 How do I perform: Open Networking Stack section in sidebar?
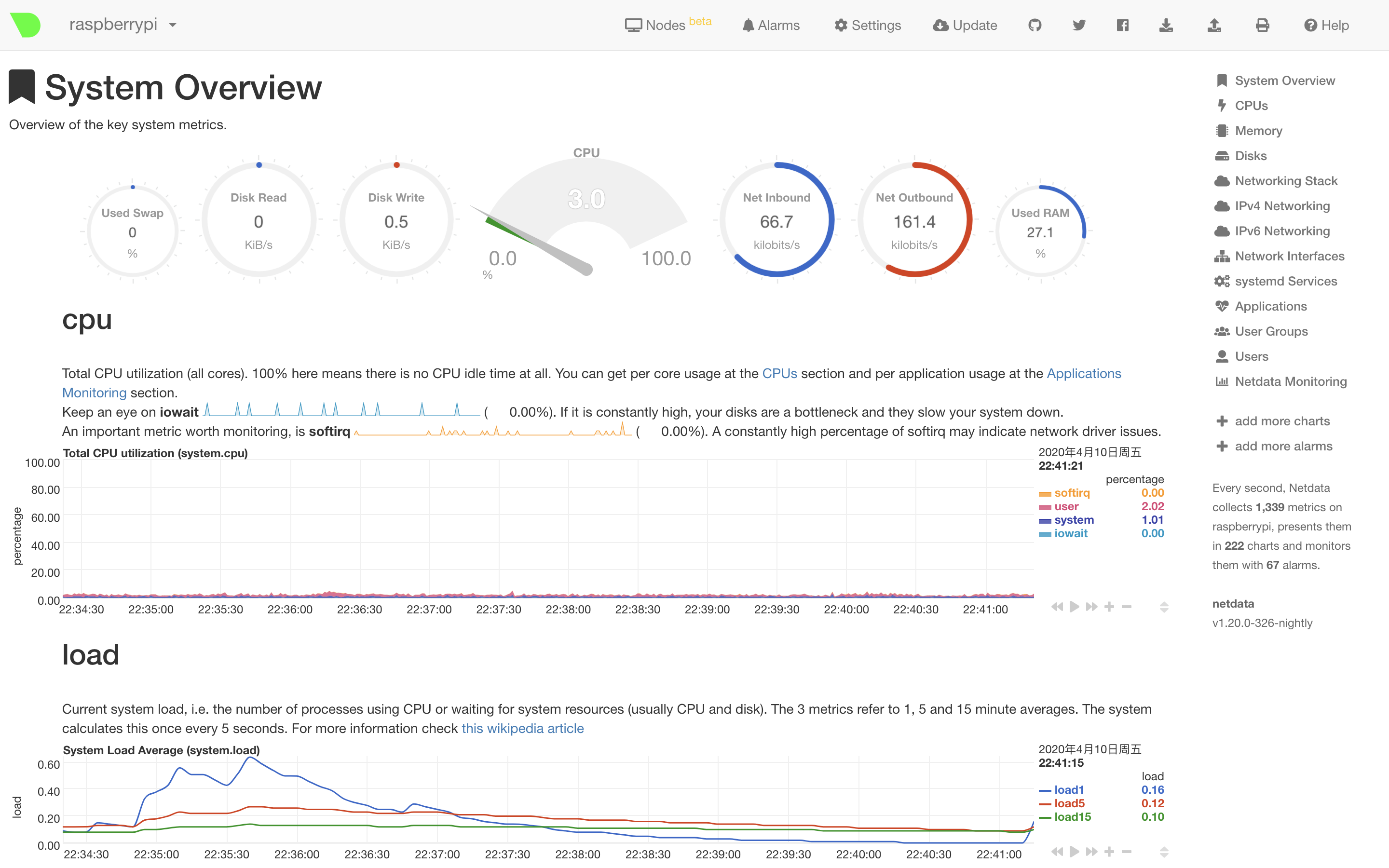(x=1276, y=181)
